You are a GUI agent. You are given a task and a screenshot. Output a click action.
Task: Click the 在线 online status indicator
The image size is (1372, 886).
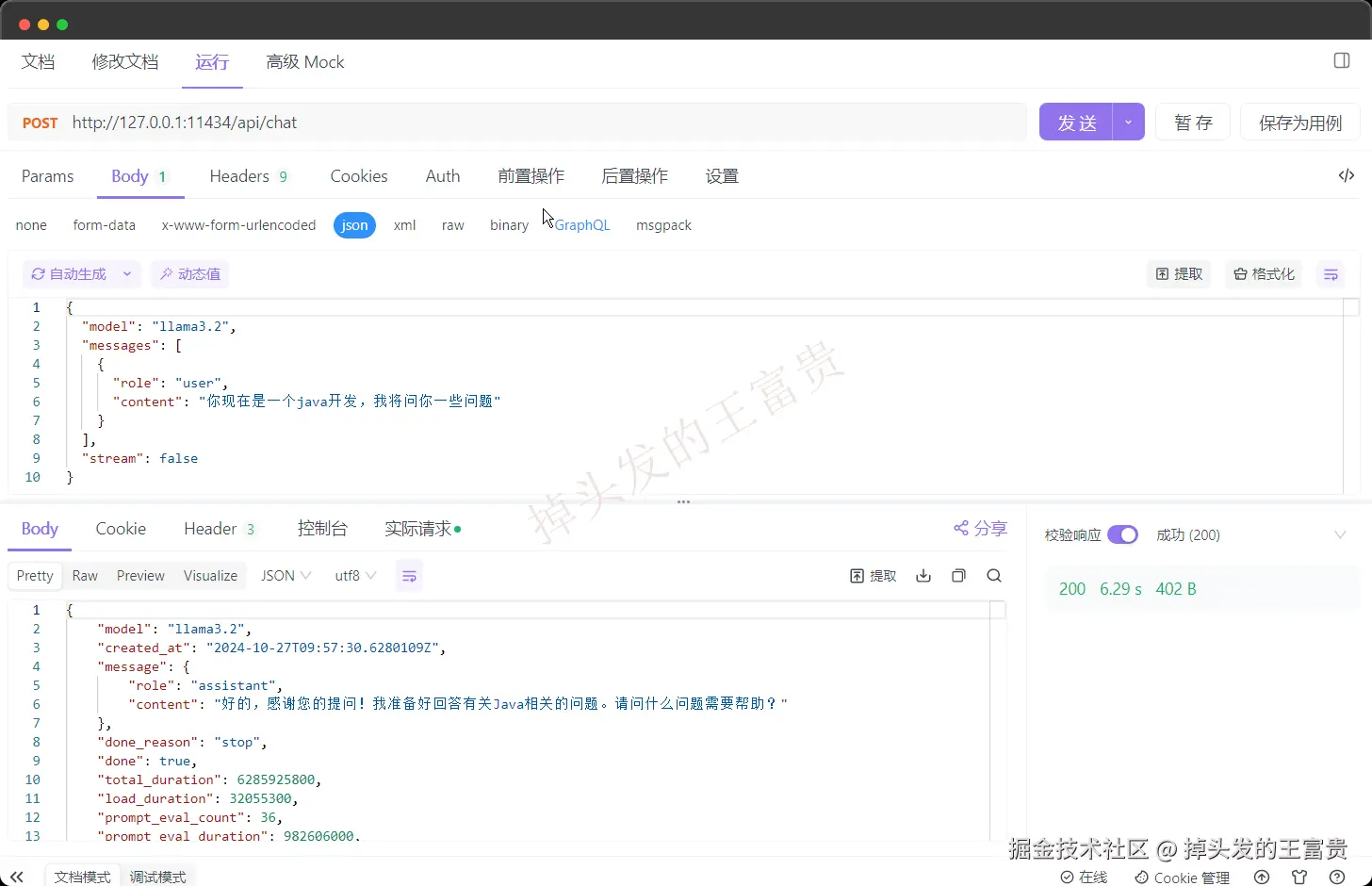1084,878
